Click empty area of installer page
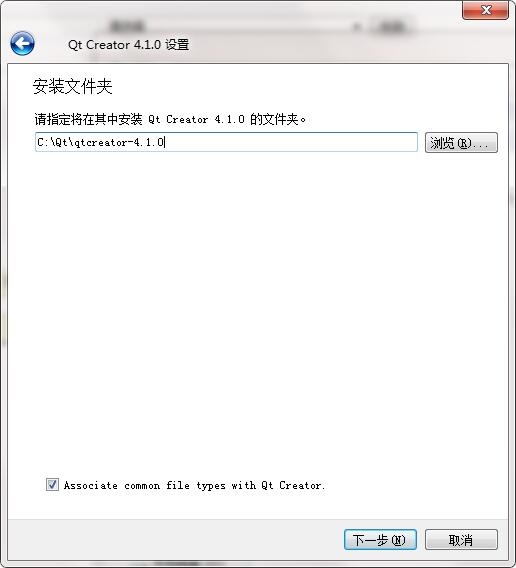 click(x=257, y=308)
